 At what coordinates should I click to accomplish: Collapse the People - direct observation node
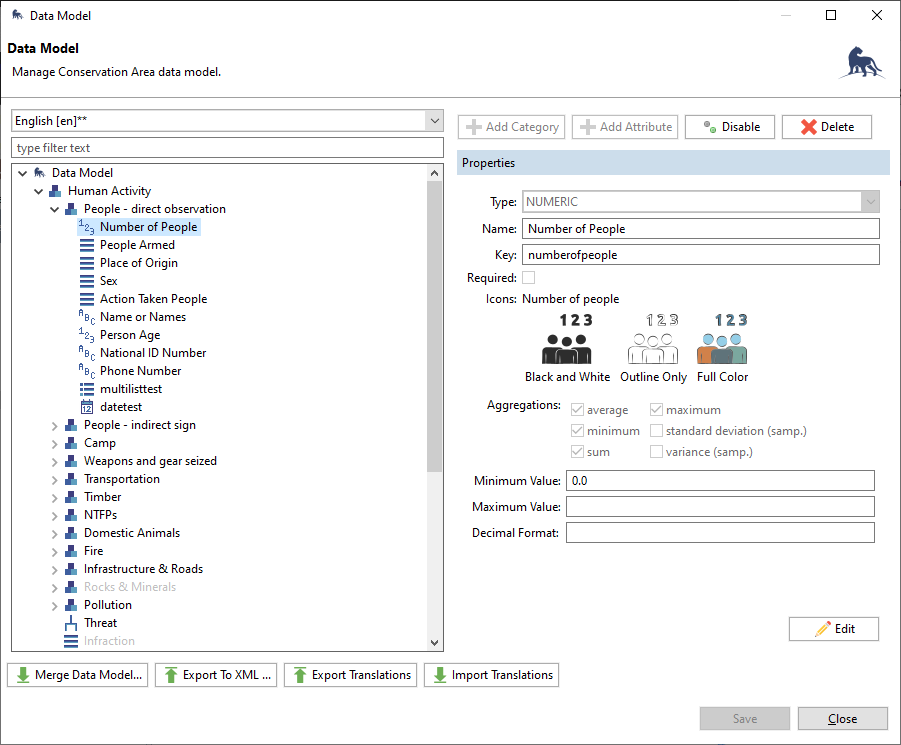(x=55, y=209)
